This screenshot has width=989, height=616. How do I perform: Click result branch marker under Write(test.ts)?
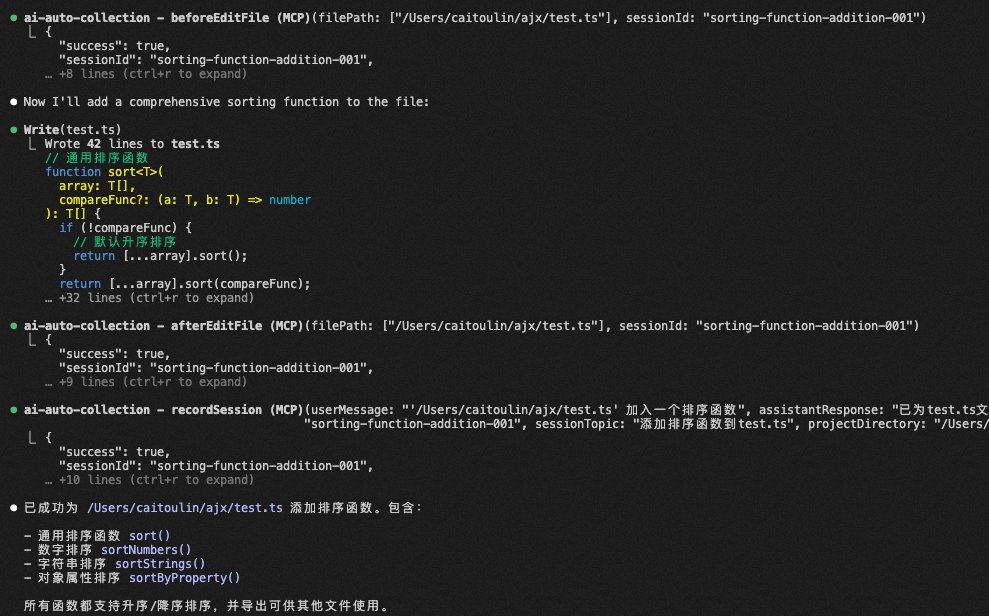tap(34, 144)
